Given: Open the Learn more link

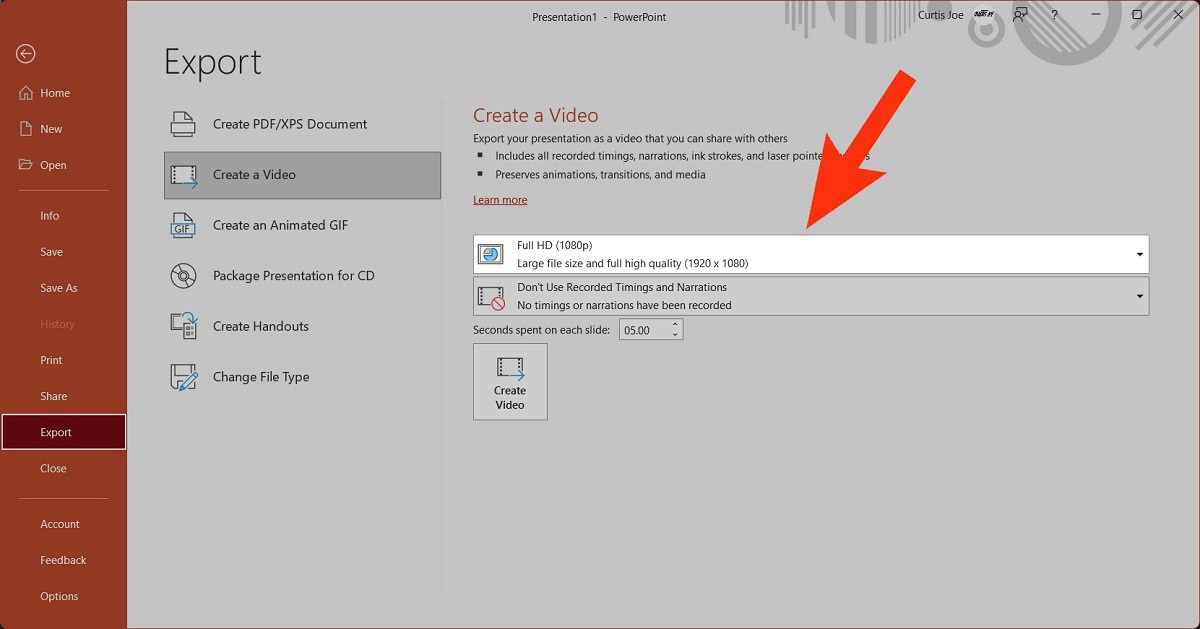Looking at the screenshot, I should [500, 200].
